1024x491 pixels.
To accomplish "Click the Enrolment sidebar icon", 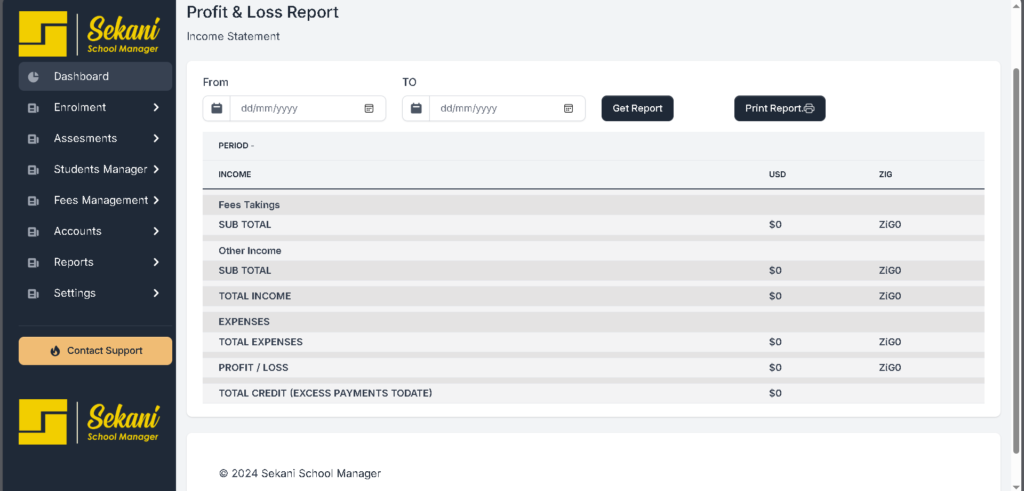I will point(33,108).
